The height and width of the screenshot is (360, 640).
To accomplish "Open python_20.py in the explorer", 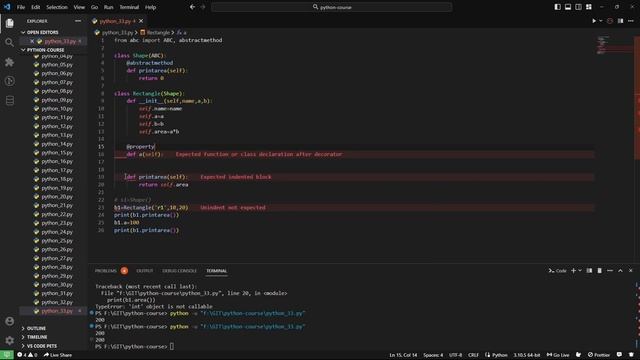I will coord(57,197).
